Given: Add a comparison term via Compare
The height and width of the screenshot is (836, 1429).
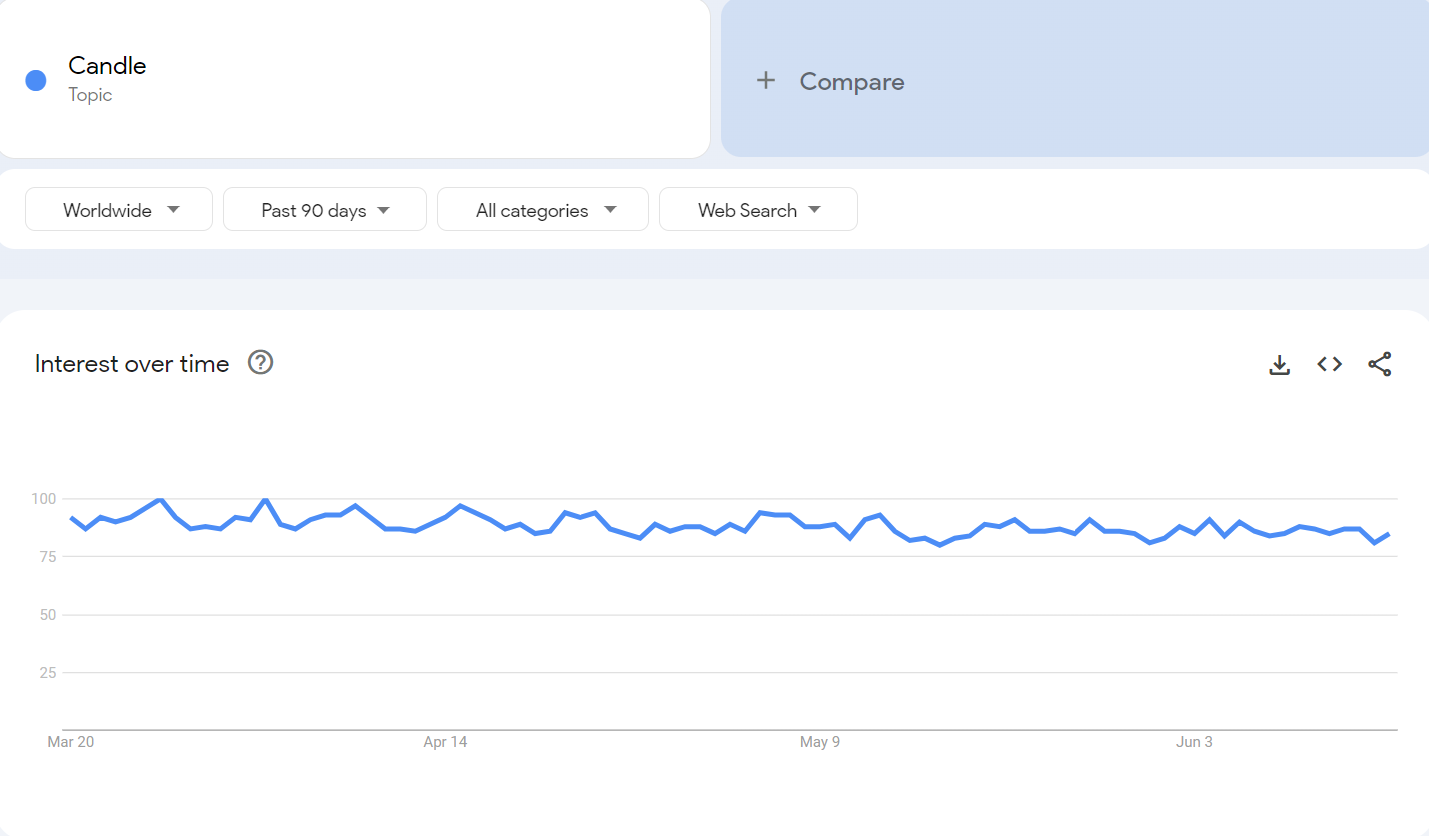Looking at the screenshot, I should pos(852,82).
